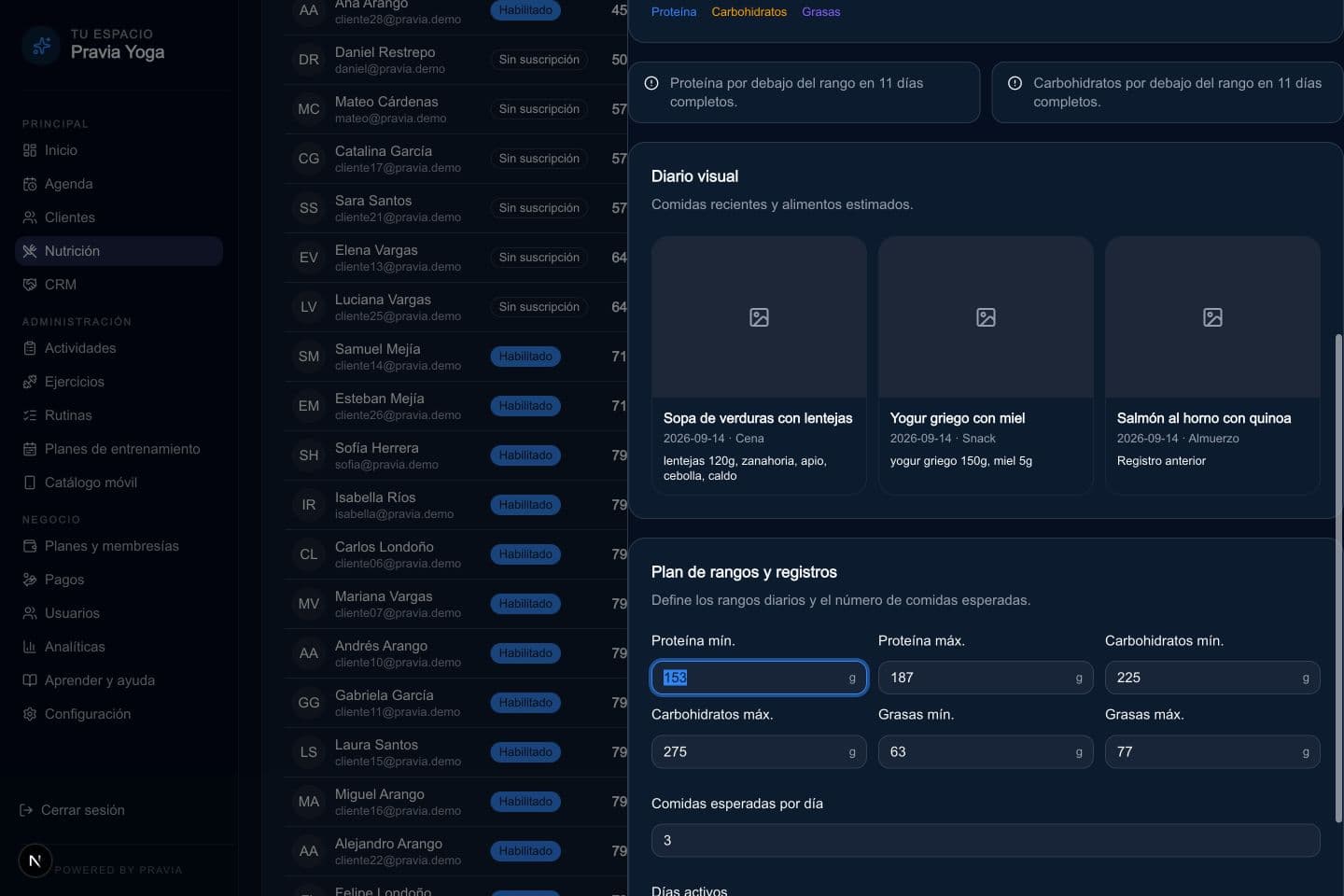
Task: Click the Carbohidratos máx. field with 275
Action: [759, 751]
